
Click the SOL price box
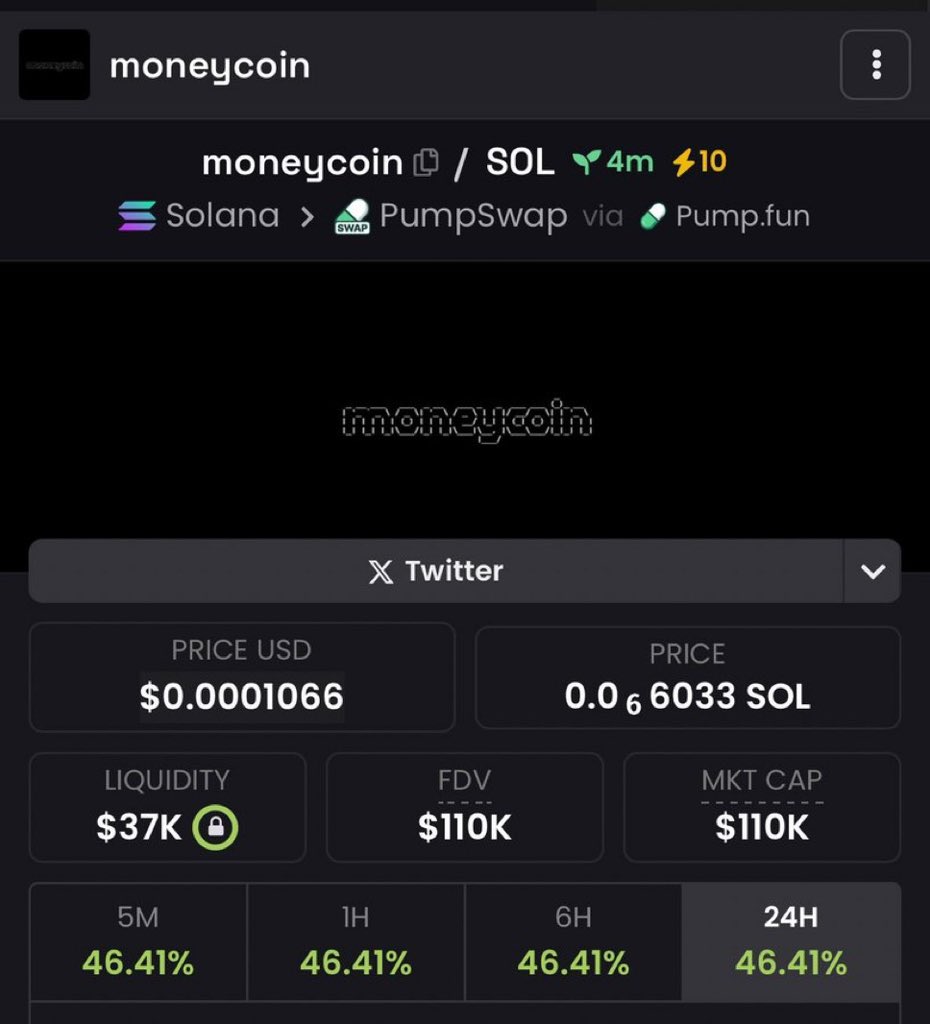click(687, 678)
